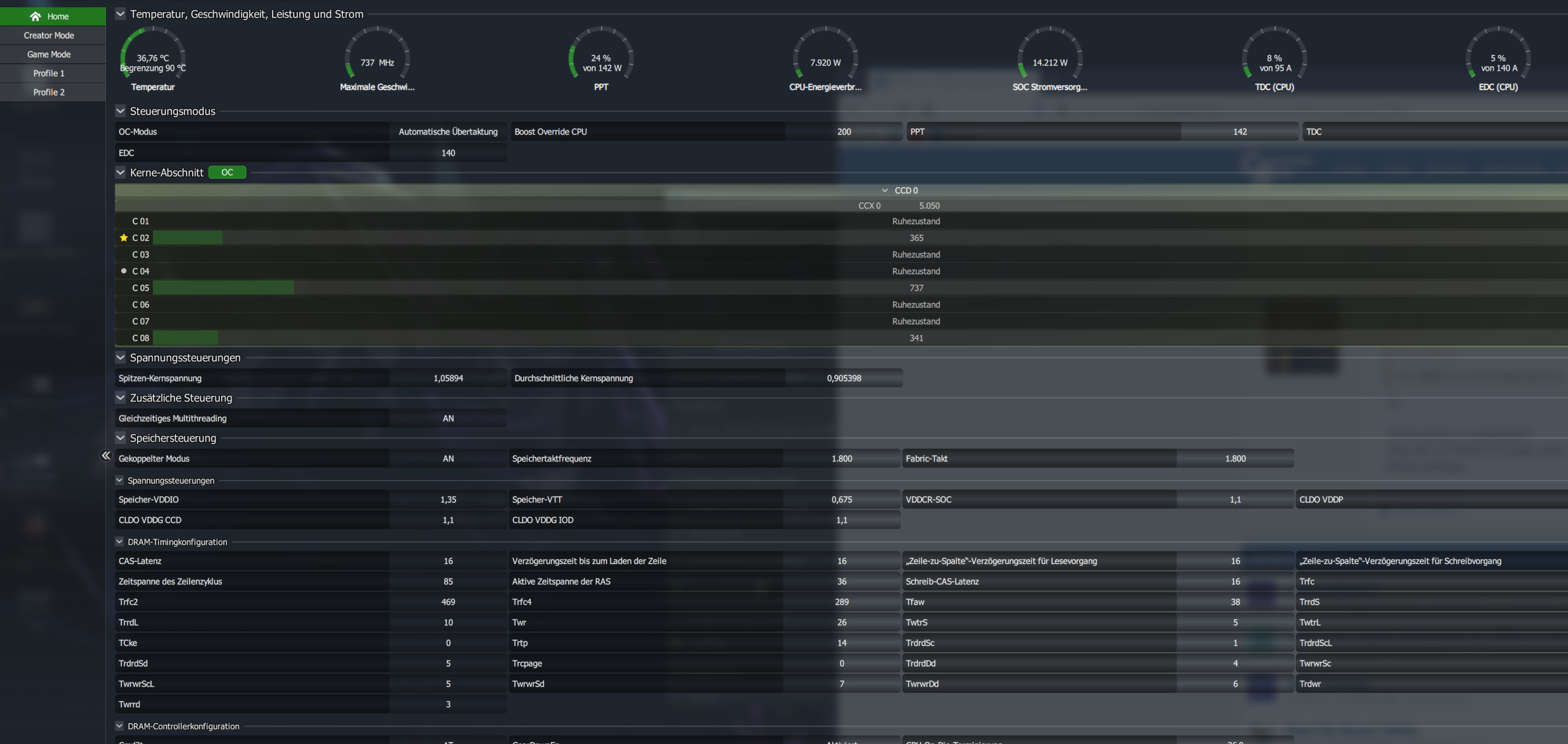
Task: Click the C 08 core speed bar
Action: click(186, 338)
